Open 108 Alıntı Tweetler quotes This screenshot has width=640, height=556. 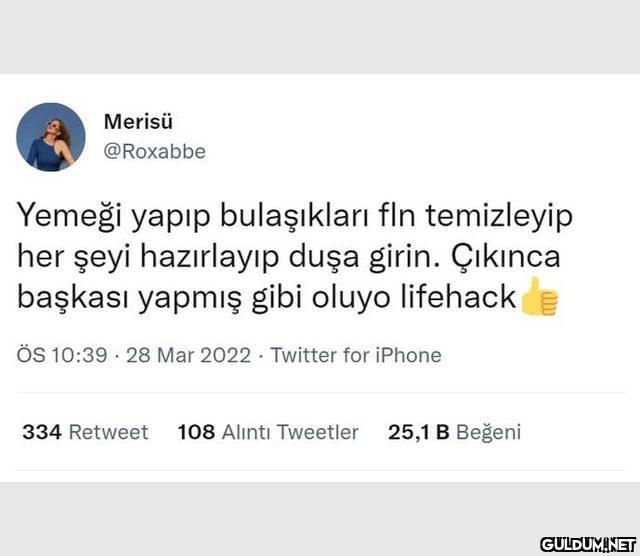click(x=268, y=432)
